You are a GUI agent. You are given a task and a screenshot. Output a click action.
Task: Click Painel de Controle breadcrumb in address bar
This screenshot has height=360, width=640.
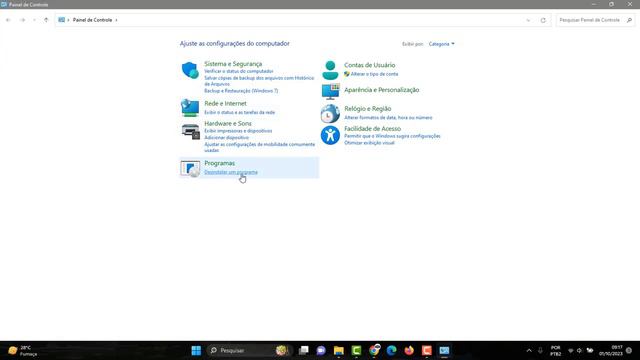click(x=92, y=20)
